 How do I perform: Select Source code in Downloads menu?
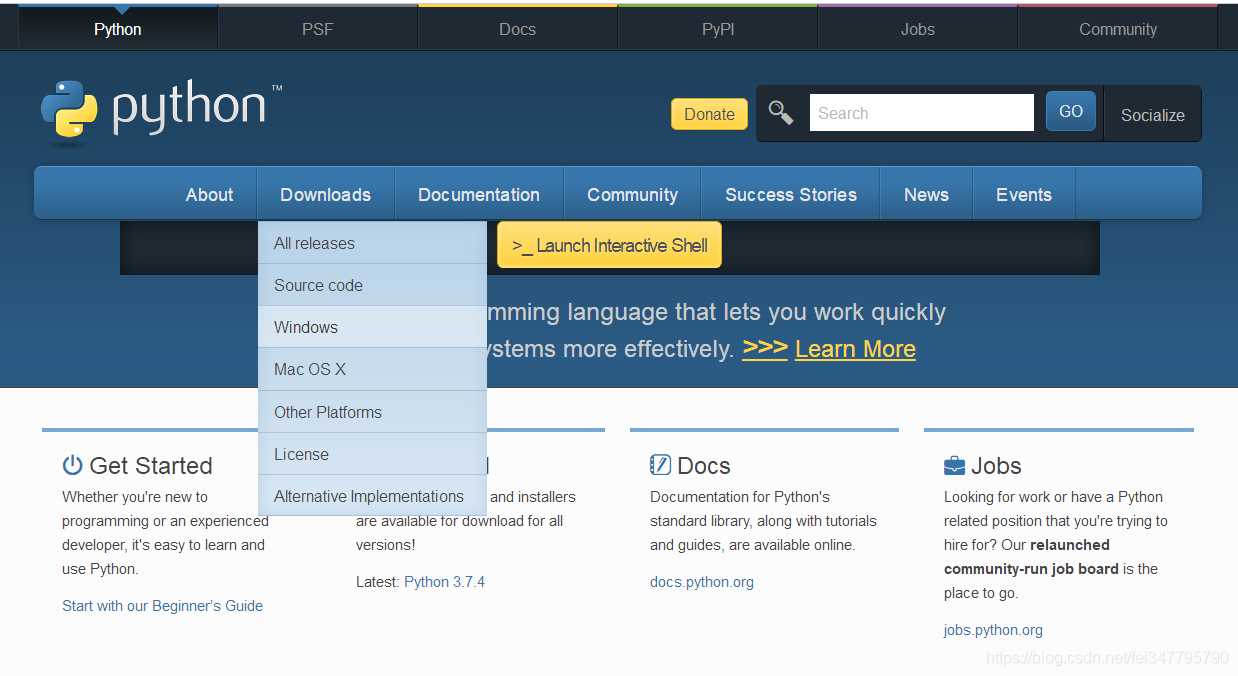point(372,285)
